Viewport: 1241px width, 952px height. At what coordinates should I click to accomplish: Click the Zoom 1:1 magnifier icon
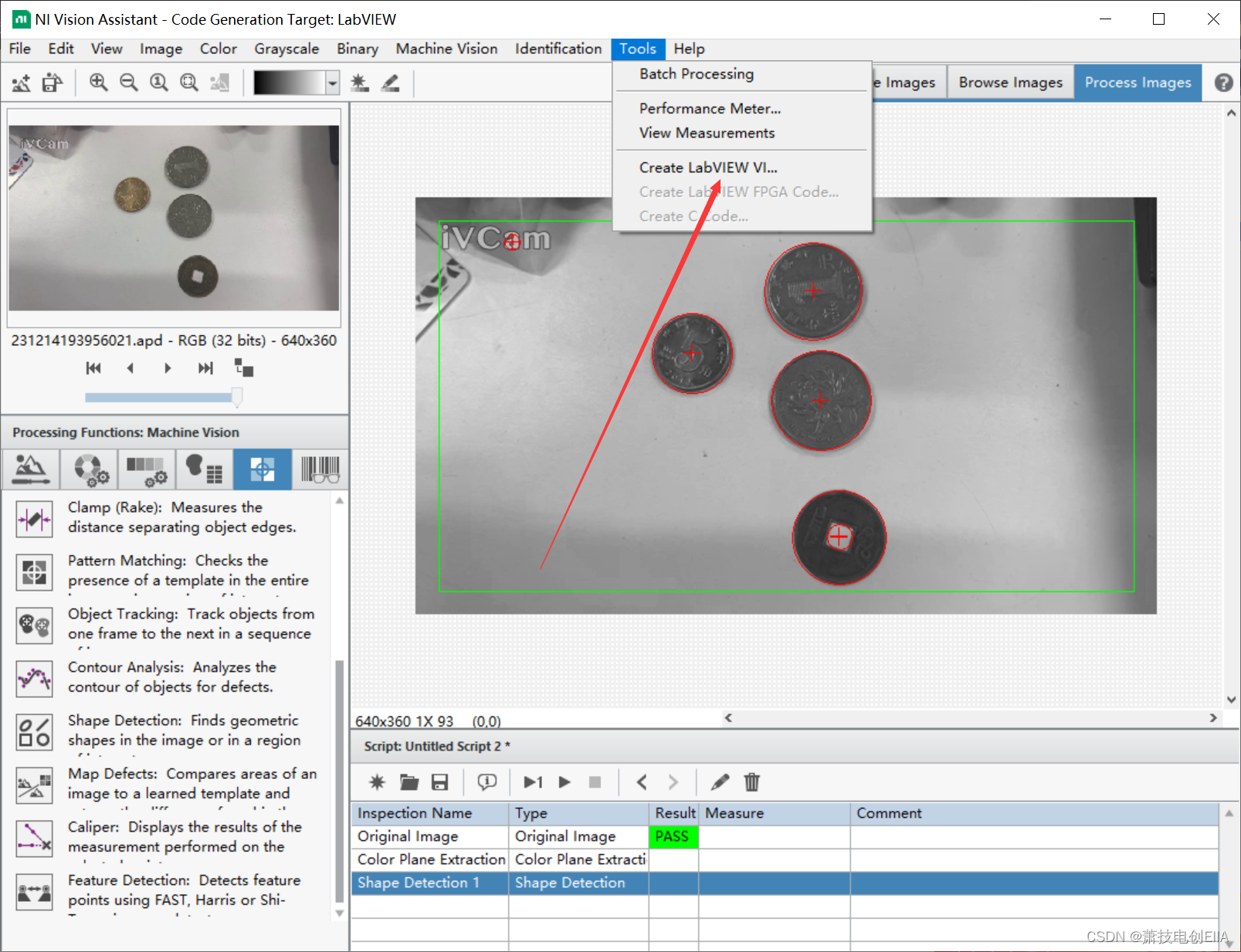[158, 83]
